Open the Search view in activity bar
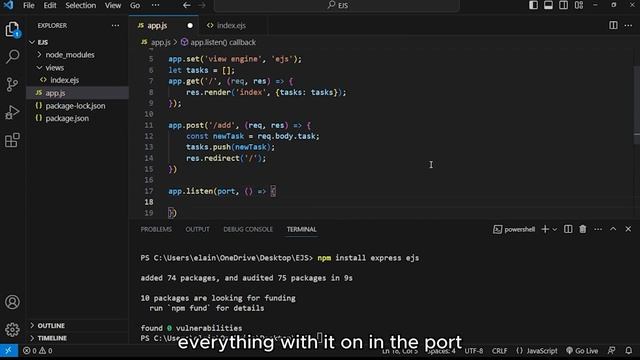Viewport: 640px width, 360px height. [12, 56]
